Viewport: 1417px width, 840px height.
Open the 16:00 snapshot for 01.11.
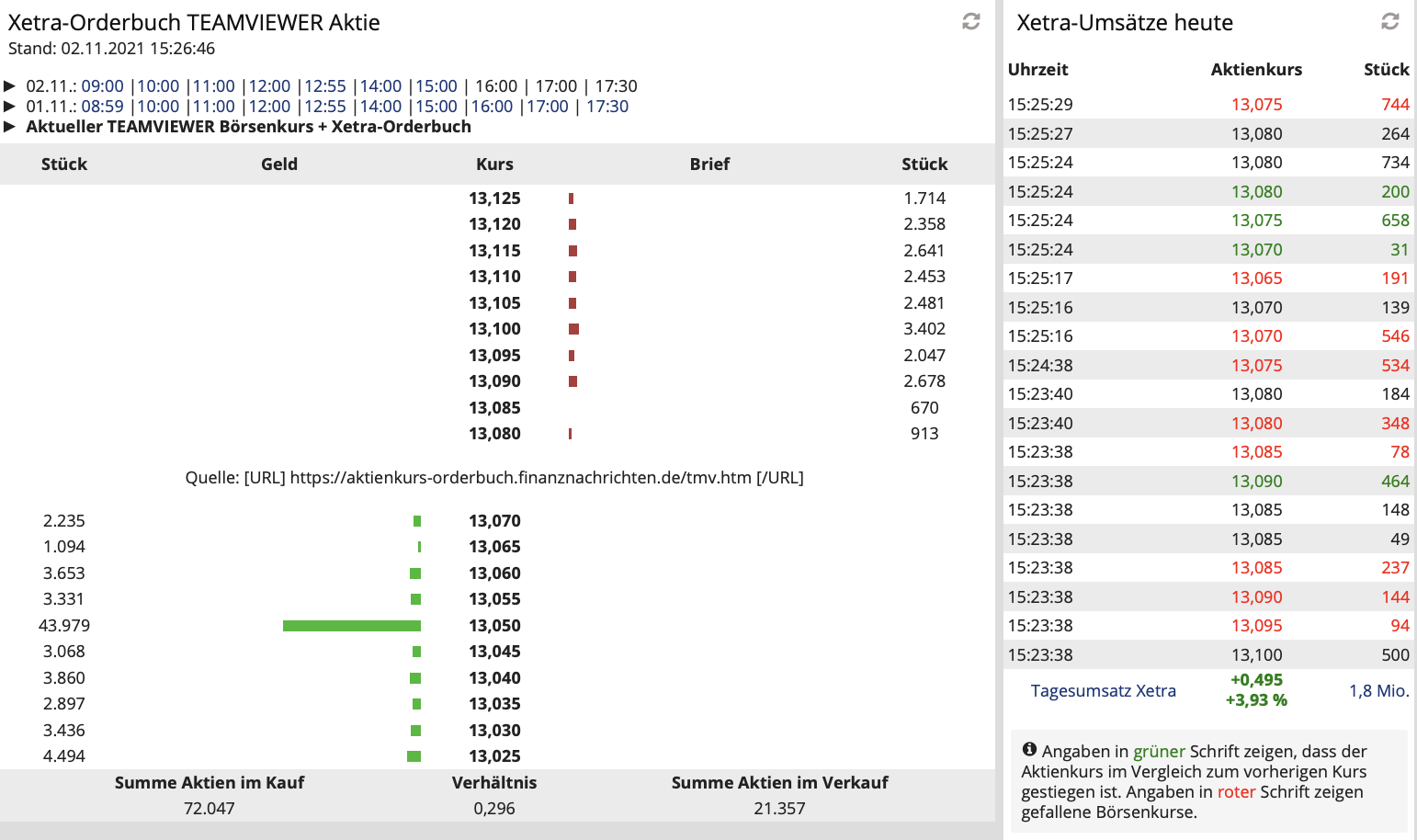[492, 106]
